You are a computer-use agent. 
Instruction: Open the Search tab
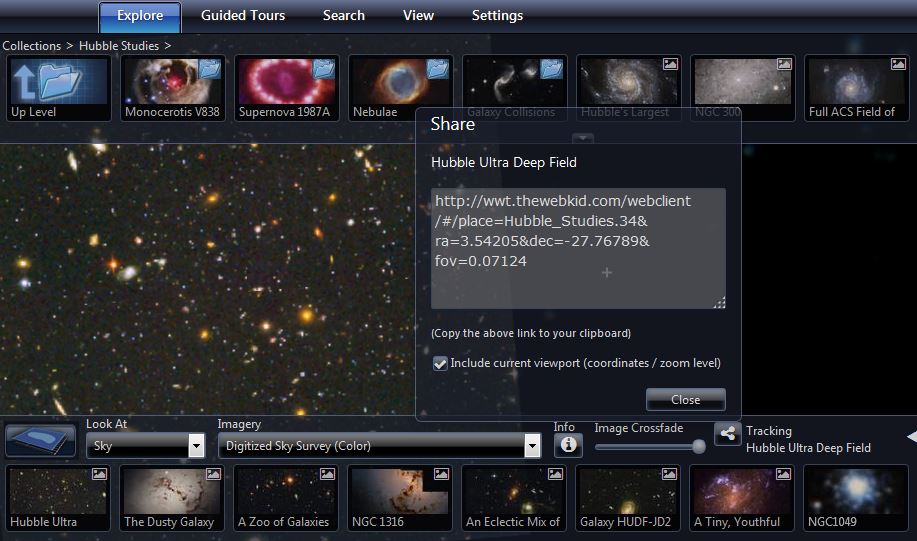(343, 16)
